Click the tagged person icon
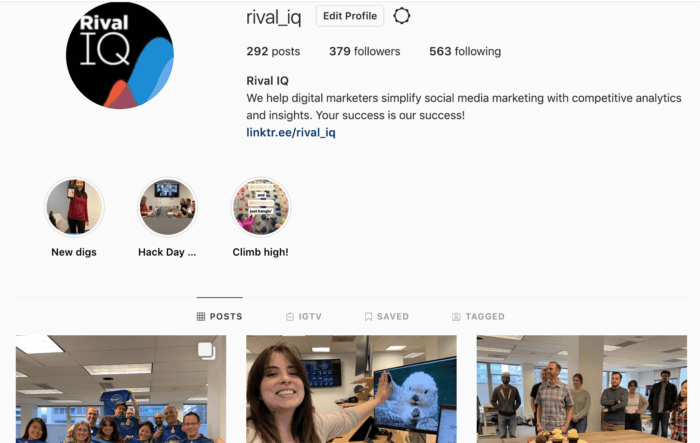 click(x=456, y=317)
